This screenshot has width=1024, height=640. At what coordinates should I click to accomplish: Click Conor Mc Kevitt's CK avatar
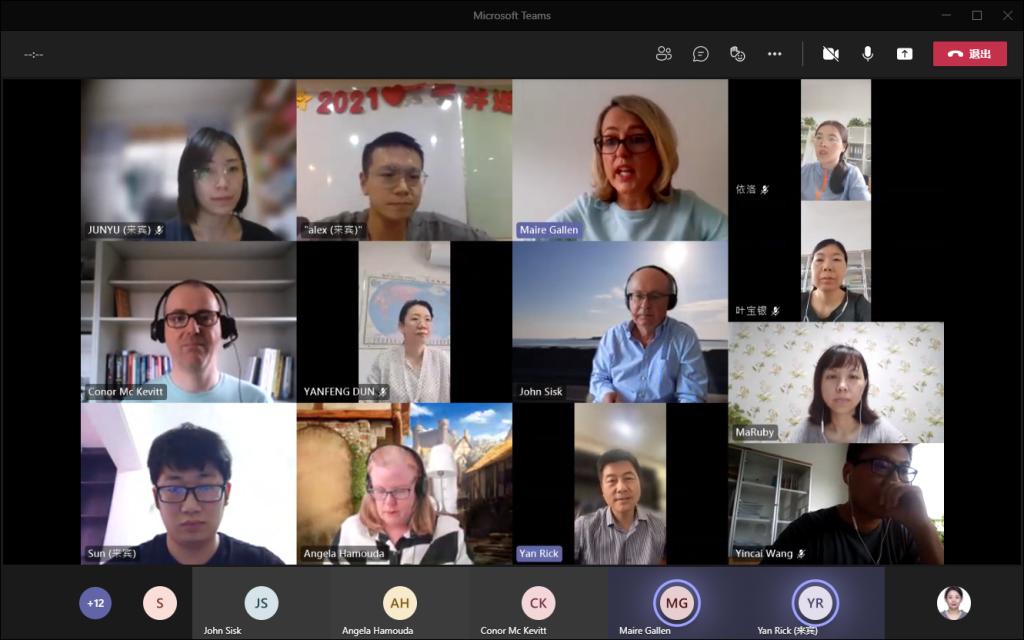click(x=538, y=603)
